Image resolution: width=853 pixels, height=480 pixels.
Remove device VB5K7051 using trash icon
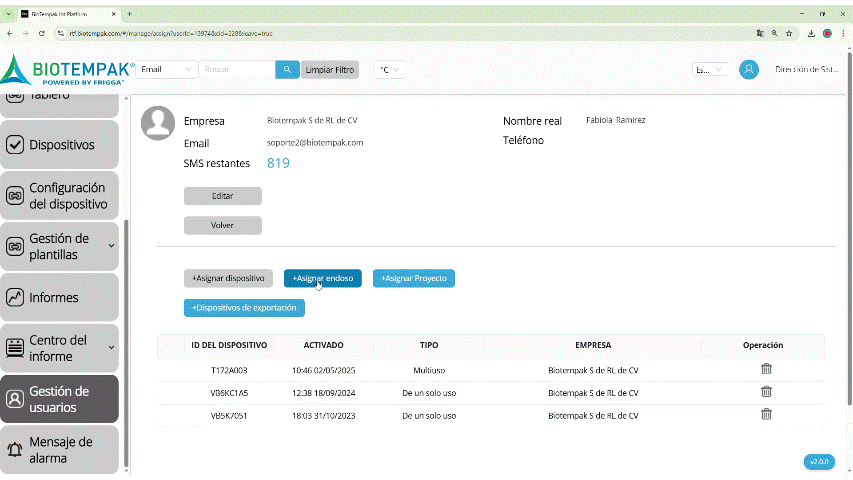tap(766, 415)
